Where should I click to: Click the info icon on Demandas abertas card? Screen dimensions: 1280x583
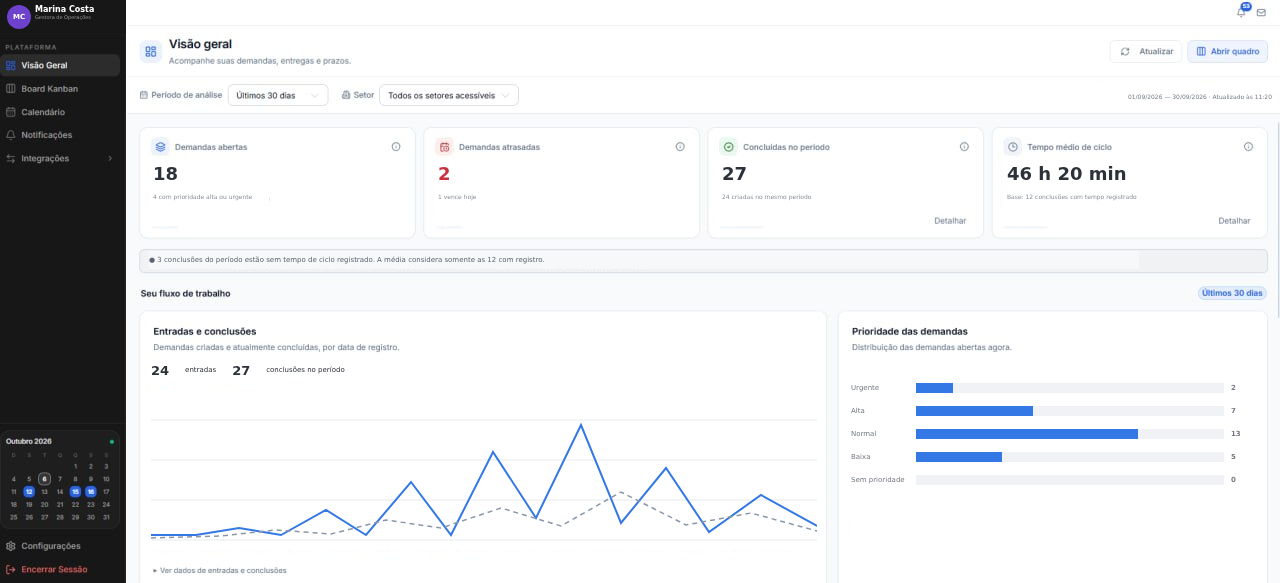(x=396, y=147)
